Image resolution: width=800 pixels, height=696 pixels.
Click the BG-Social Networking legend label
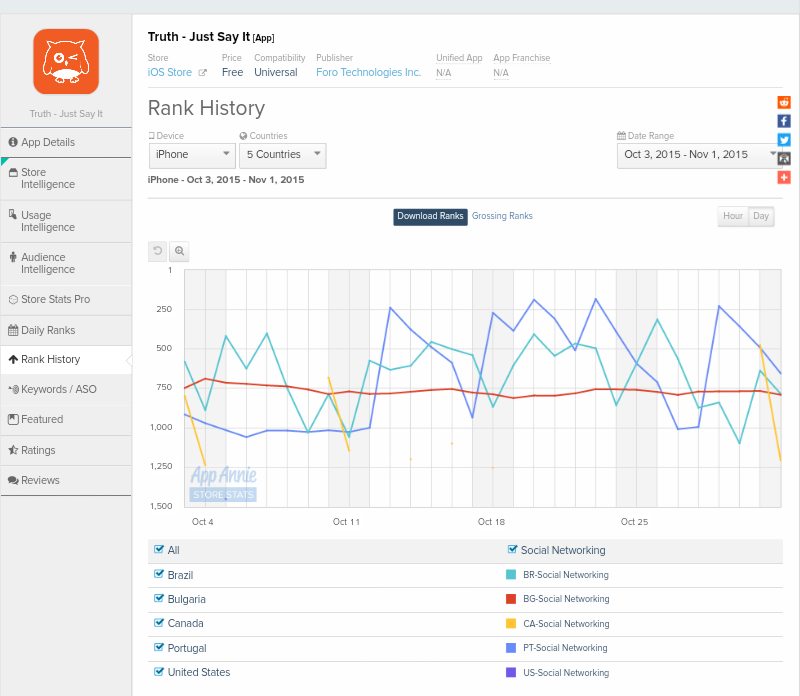(x=566, y=599)
